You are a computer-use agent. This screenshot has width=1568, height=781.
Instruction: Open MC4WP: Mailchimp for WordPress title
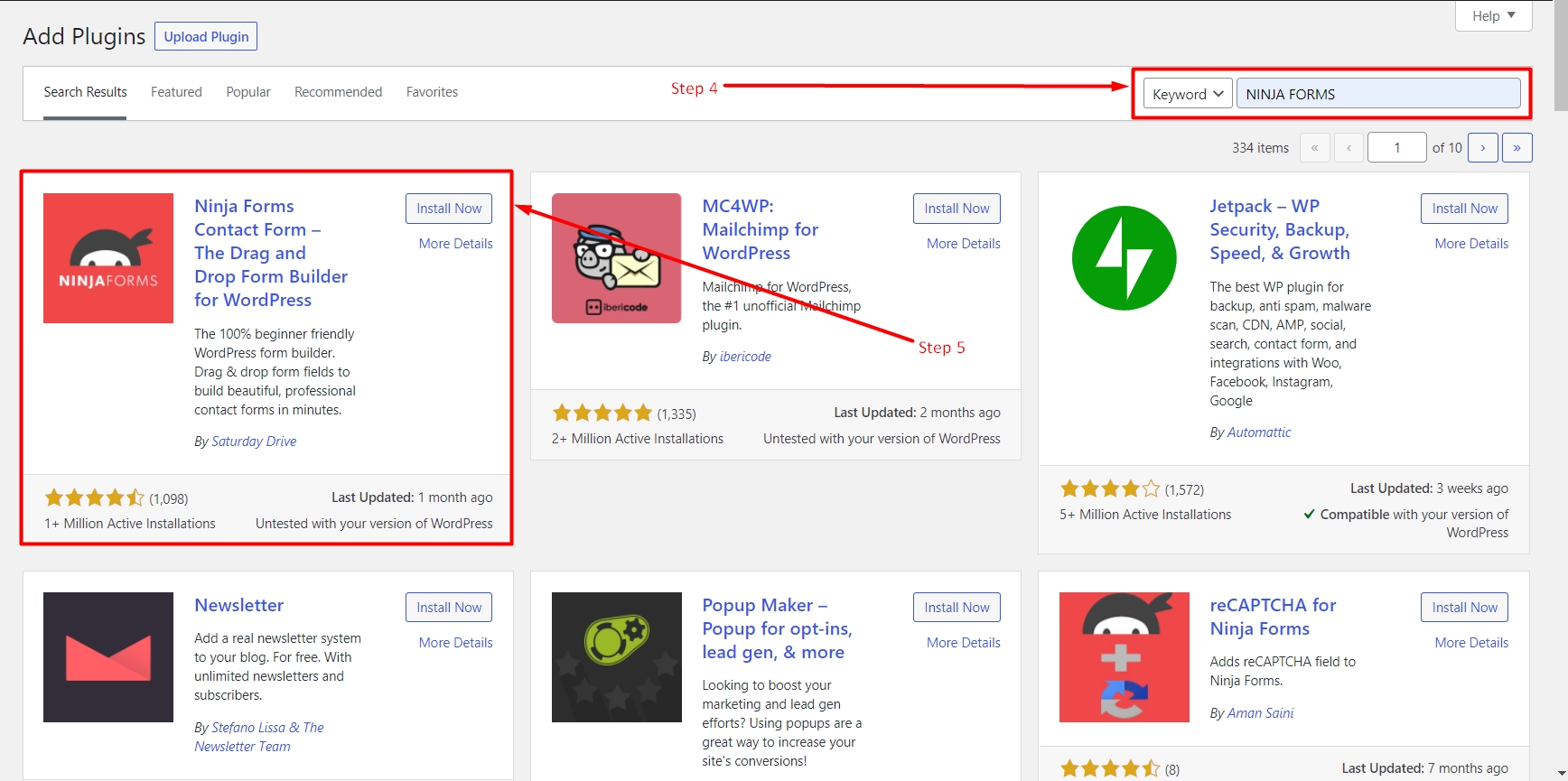coord(761,229)
